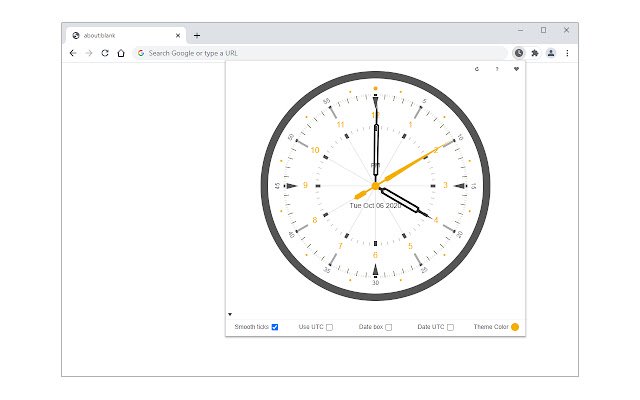Open a new tab with plus button
Screen dimensions: 640x400
click(x=197, y=36)
